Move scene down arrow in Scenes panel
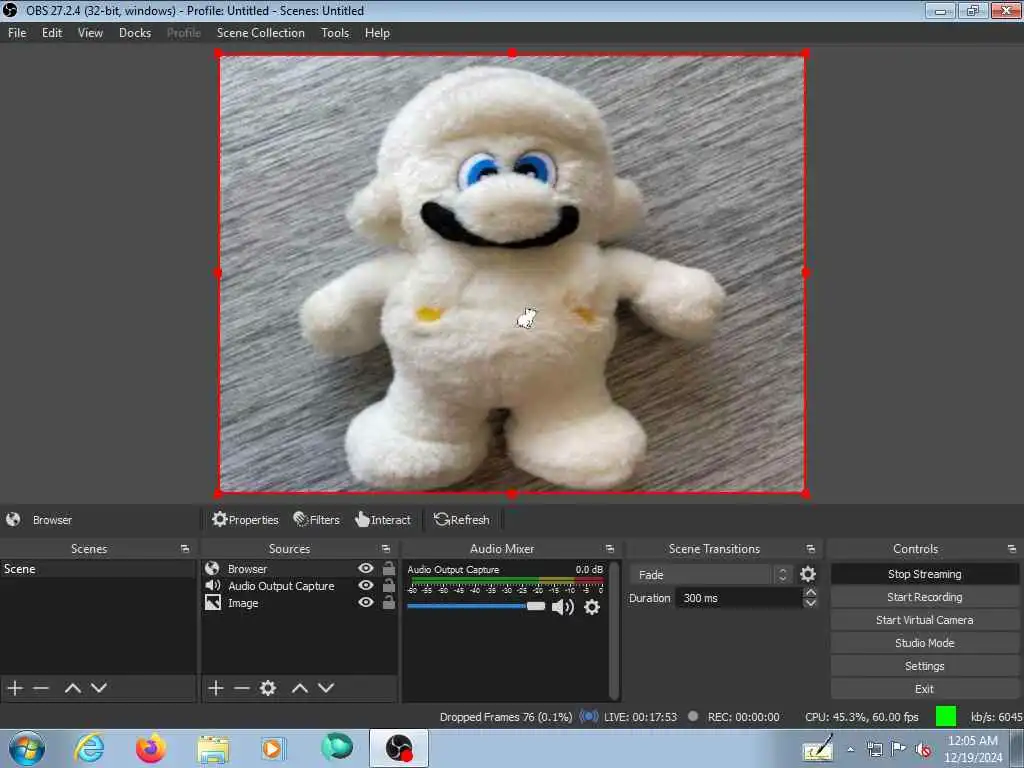The width and height of the screenshot is (1024, 768). (99, 688)
